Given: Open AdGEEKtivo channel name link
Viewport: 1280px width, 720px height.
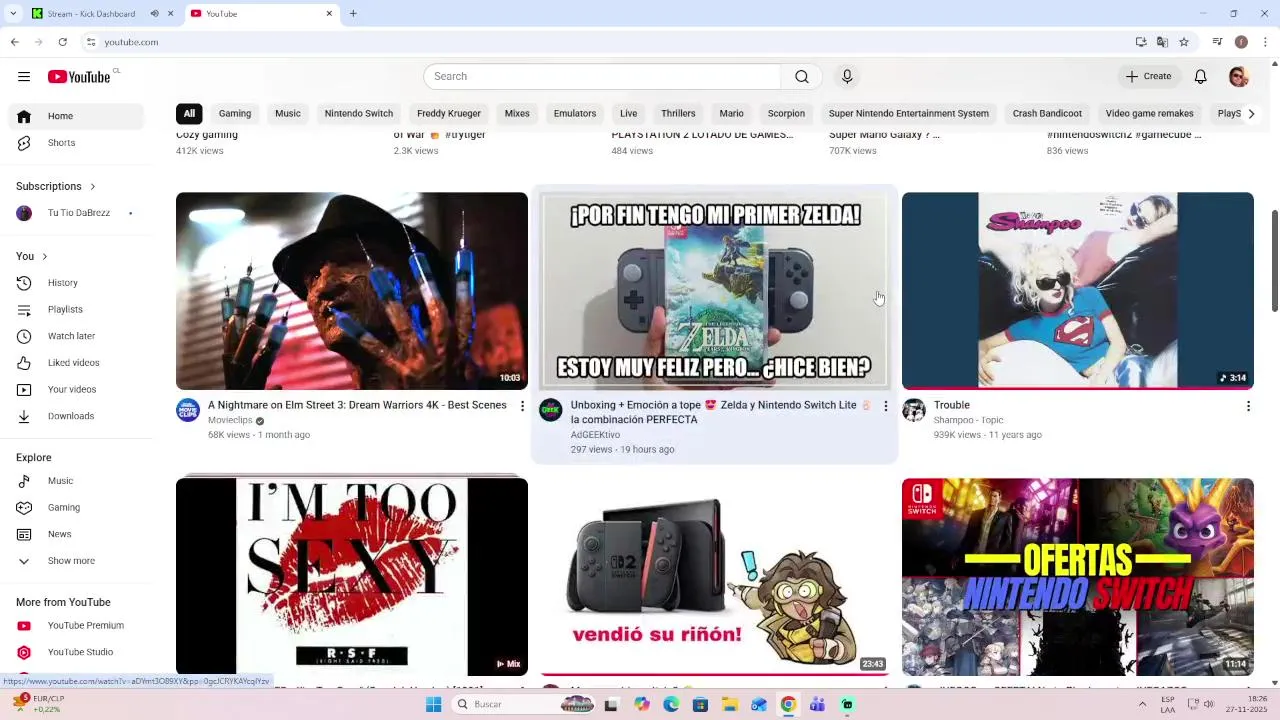Looking at the screenshot, I should tap(595, 435).
